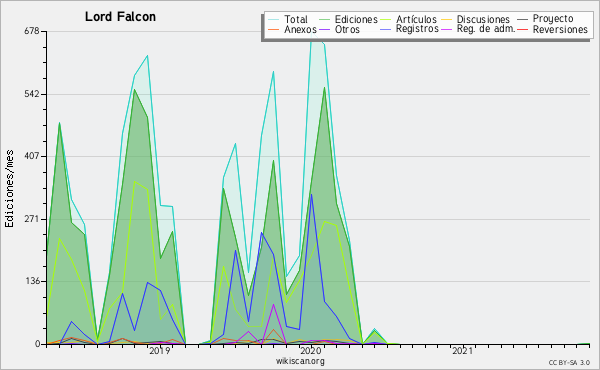Image resolution: width=600 pixels, height=370 pixels.
Task: Click the wikiscan.org source label
Action: coord(300,361)
